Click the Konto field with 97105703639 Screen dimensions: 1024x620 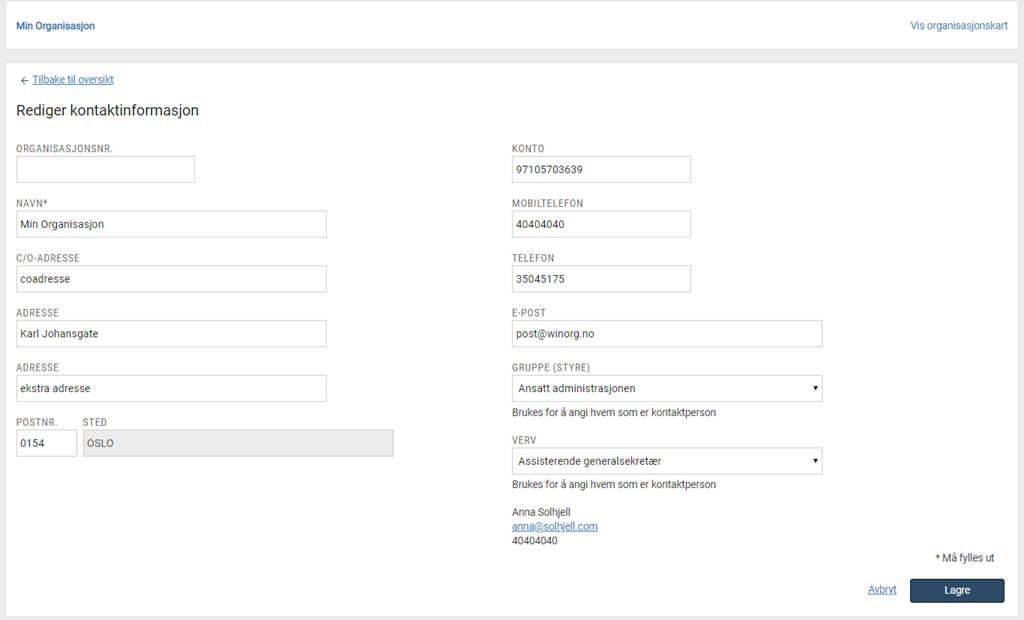pyautogui.click(x=601, y=169)
